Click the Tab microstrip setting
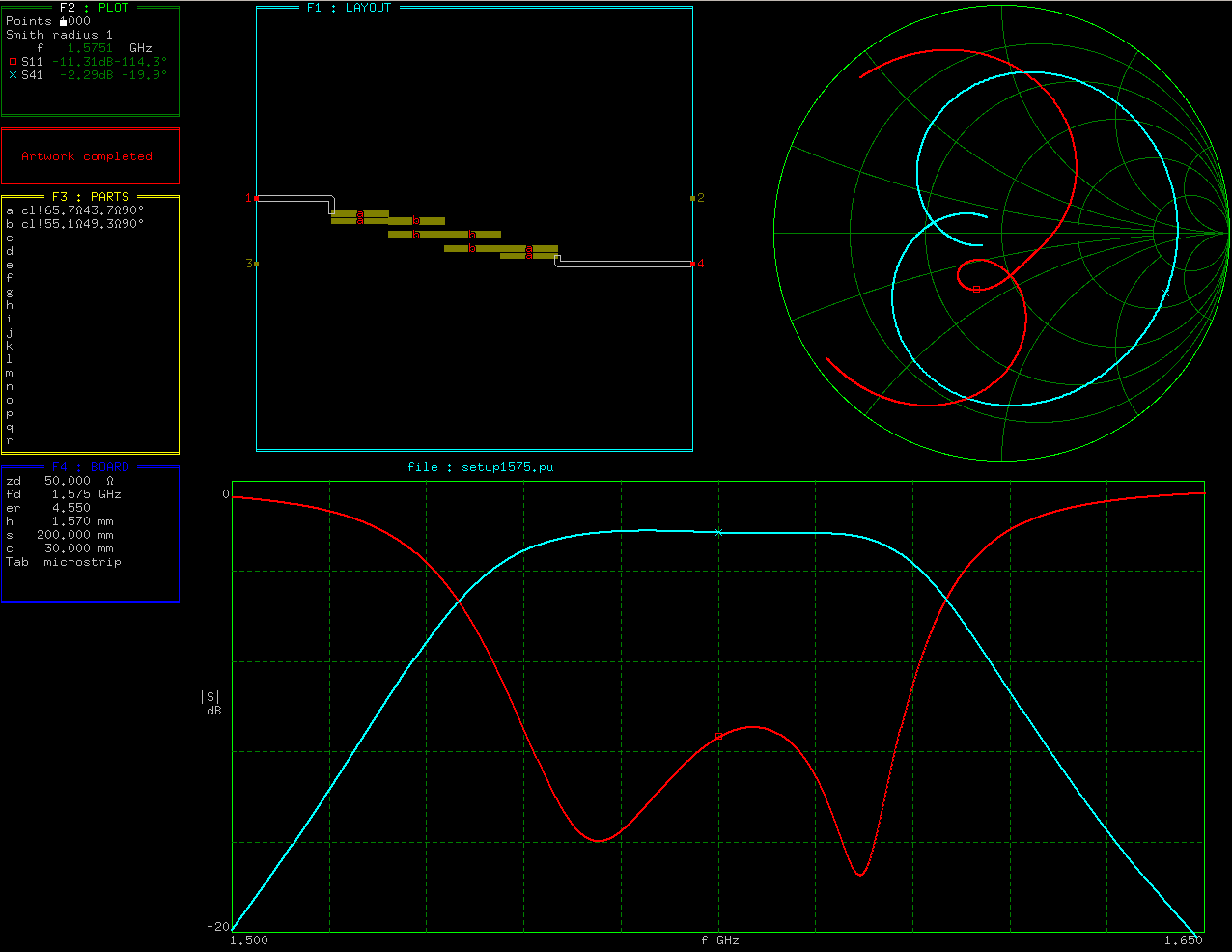The width and height of the screenshot is (1232, 952). pos(64,562)
